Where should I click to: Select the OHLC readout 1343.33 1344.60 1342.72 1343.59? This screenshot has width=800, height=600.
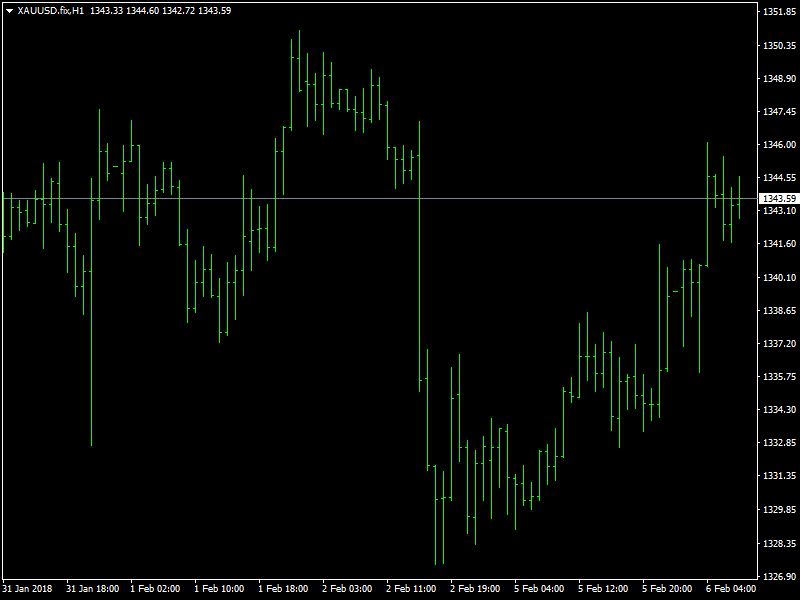[161, 11]
